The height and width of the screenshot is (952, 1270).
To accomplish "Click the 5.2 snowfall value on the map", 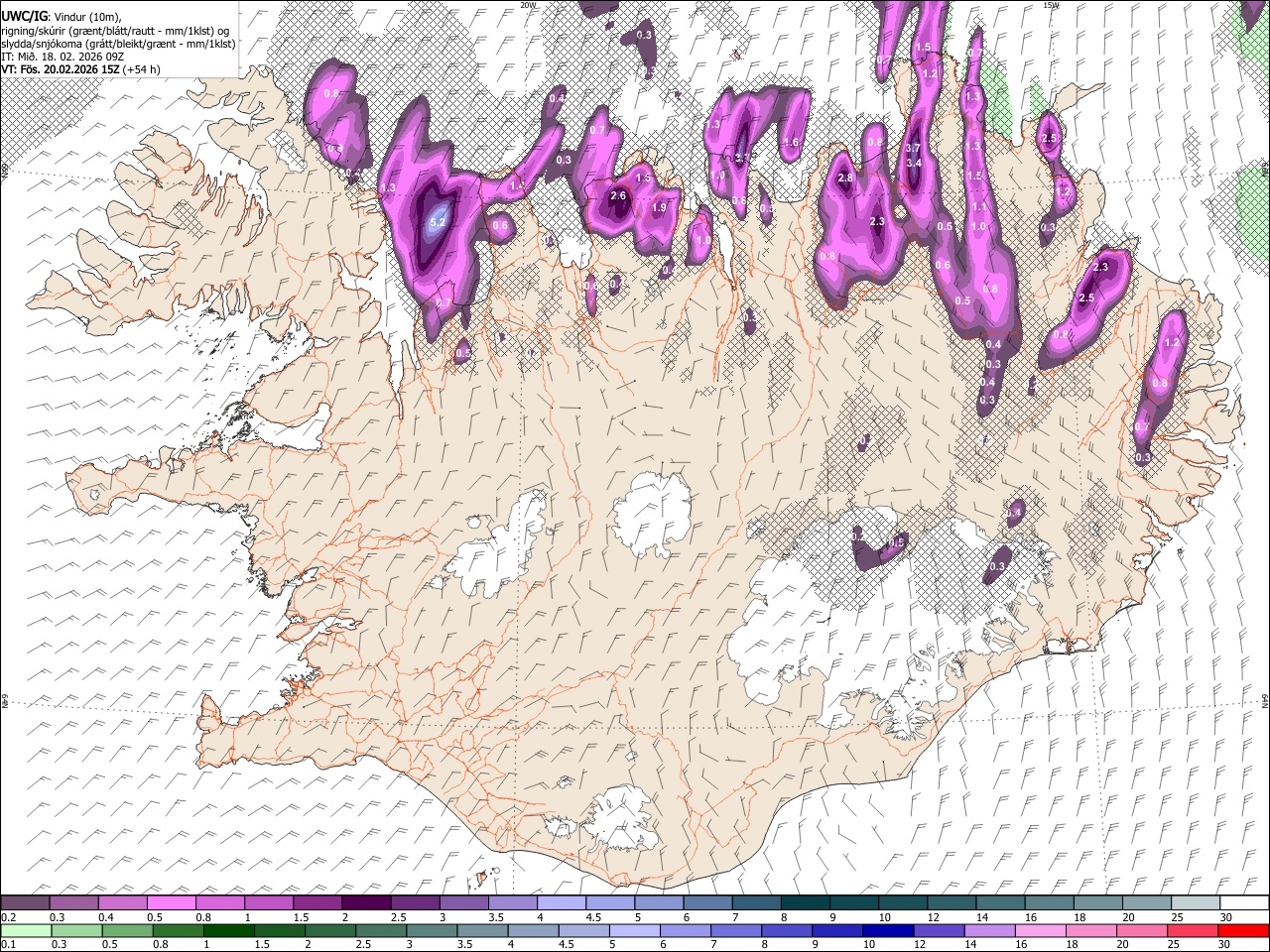I will 438,224.
